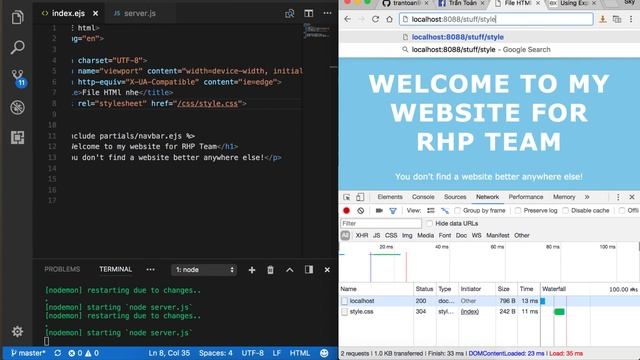Image resolution: width=640 pixels, height=360 pixels.
Task: Toggle capture screenshots camera icon
Action: pyautogui.click(x=379, y=211)
